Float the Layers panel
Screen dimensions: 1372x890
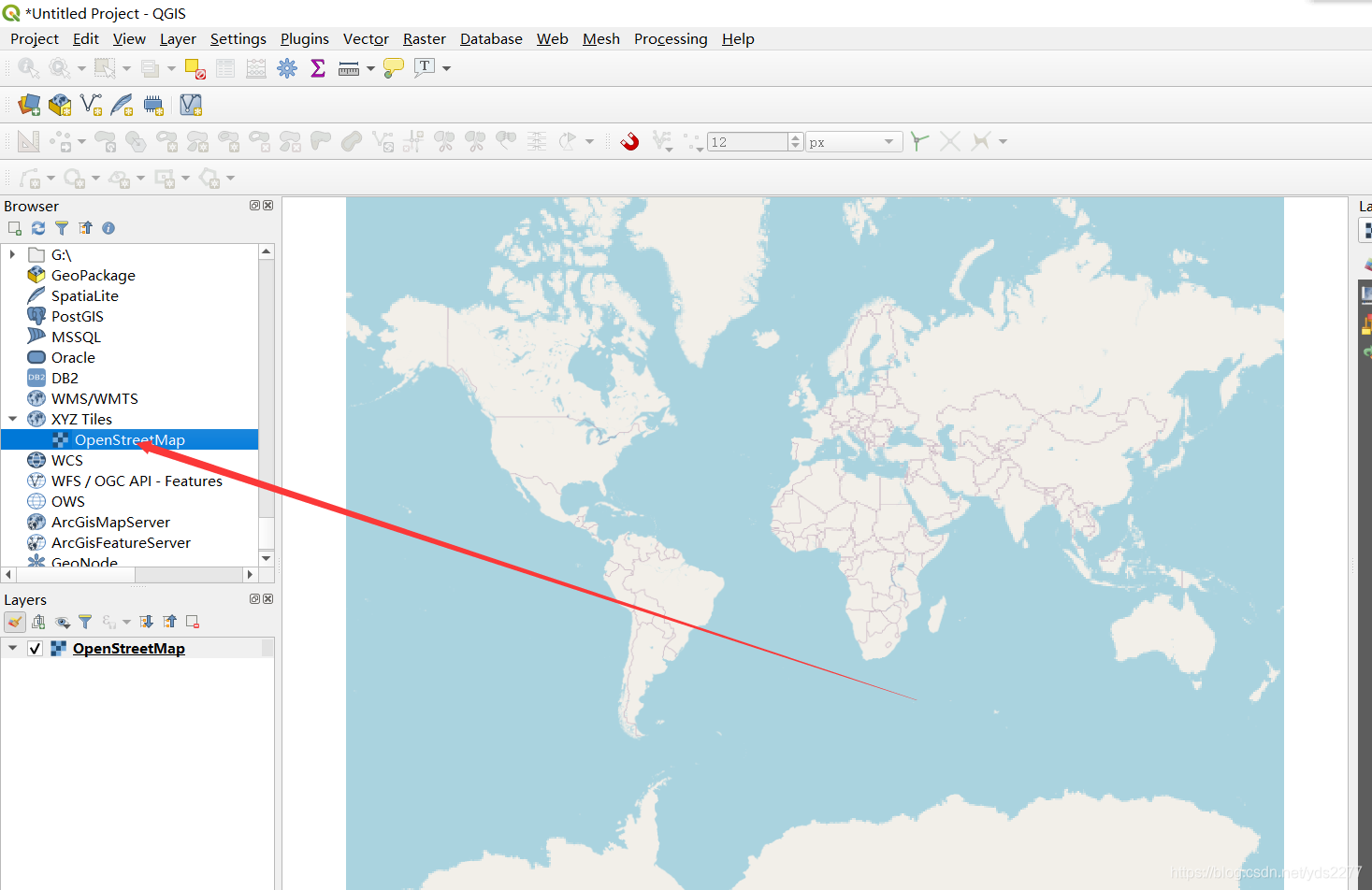(x=254, y=598)
